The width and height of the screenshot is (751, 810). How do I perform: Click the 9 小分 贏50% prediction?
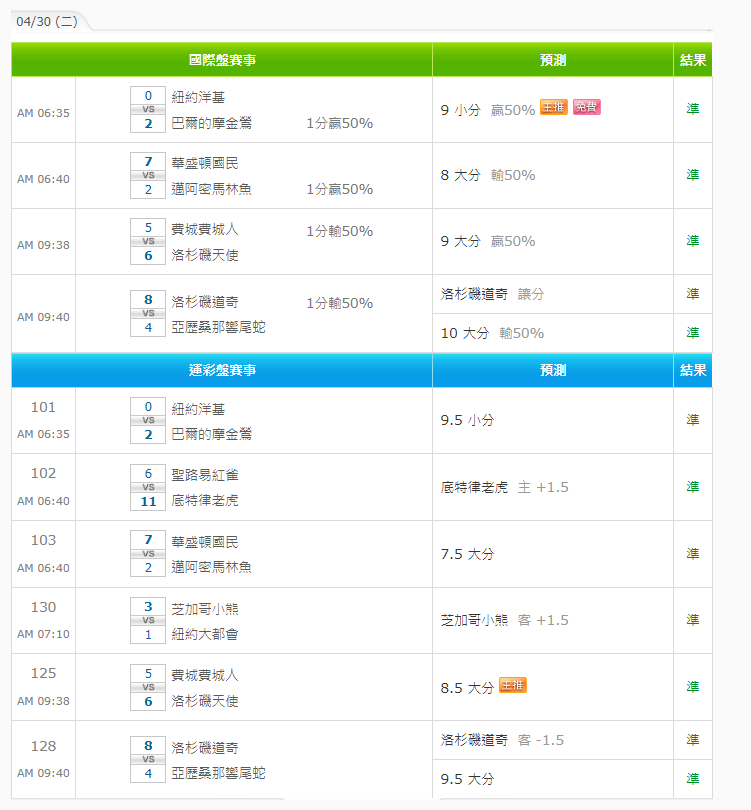click(488, 110)
